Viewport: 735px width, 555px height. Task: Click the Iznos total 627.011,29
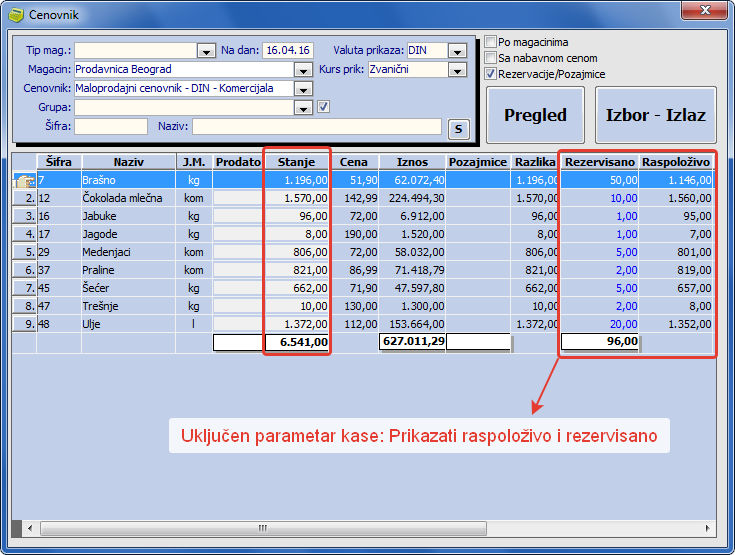[x=412, y=341]
